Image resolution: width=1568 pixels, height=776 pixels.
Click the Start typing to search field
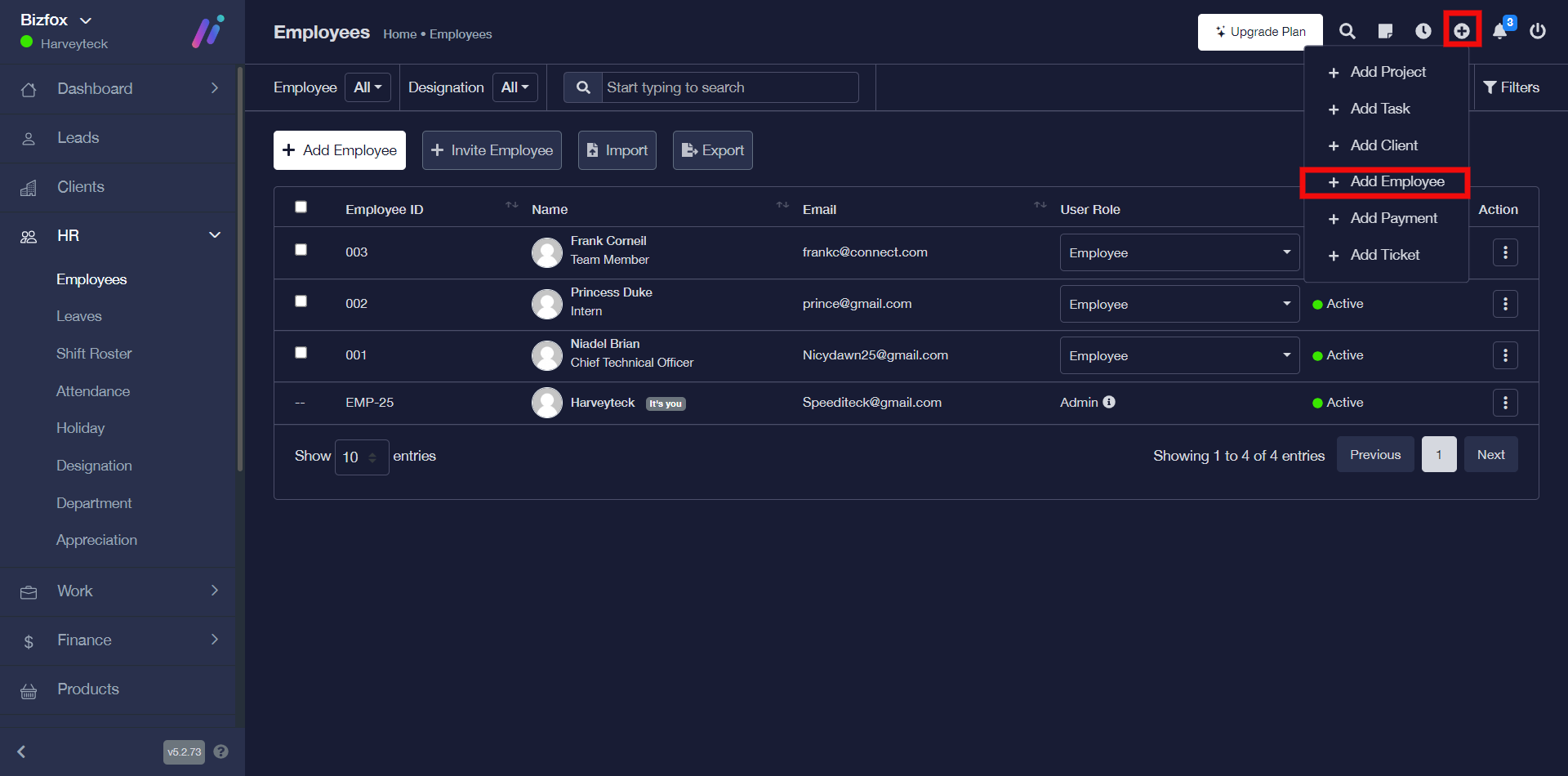(729, 87)
